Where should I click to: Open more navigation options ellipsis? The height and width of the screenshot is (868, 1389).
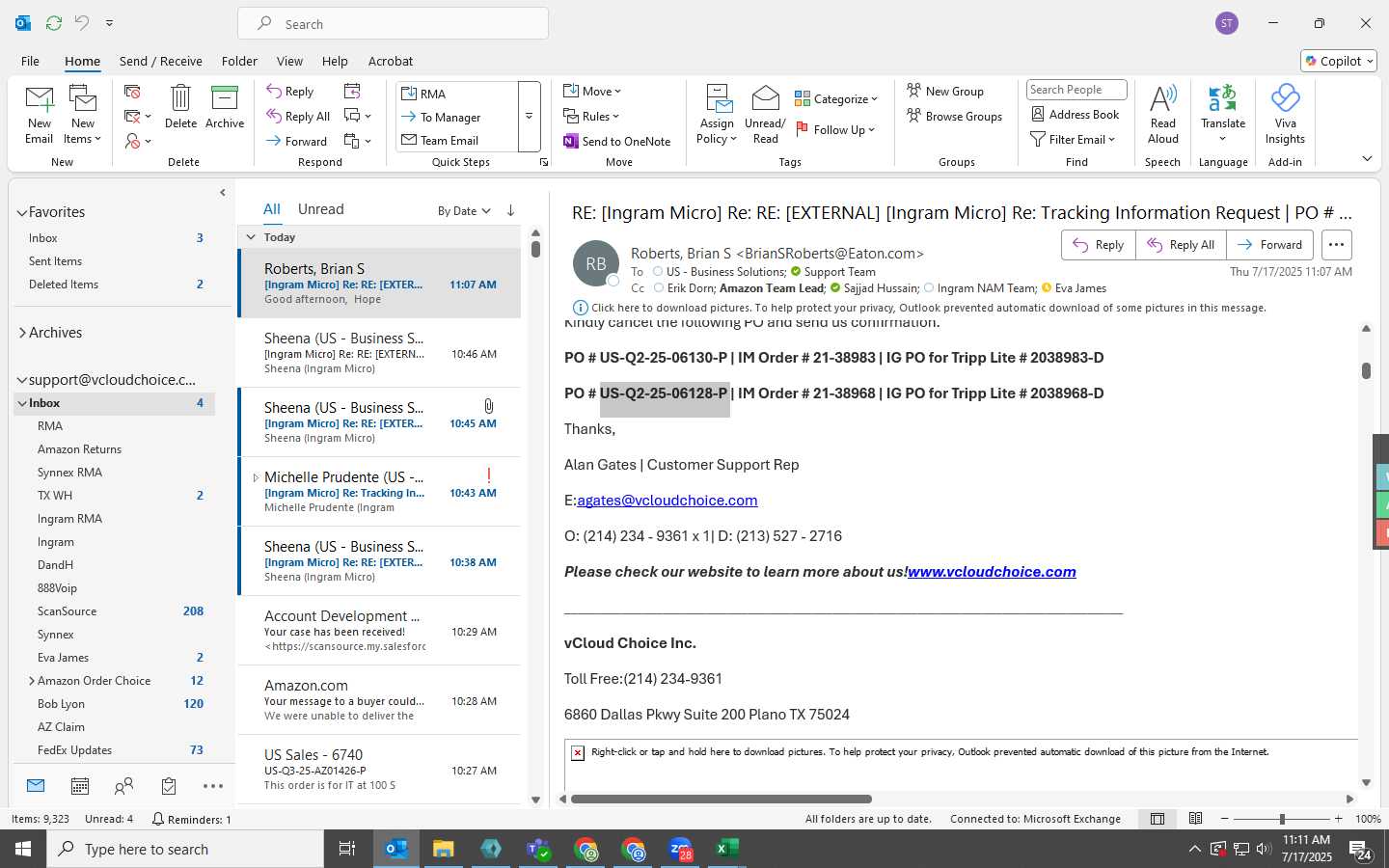pyautogui.click(x=213, y=786)
